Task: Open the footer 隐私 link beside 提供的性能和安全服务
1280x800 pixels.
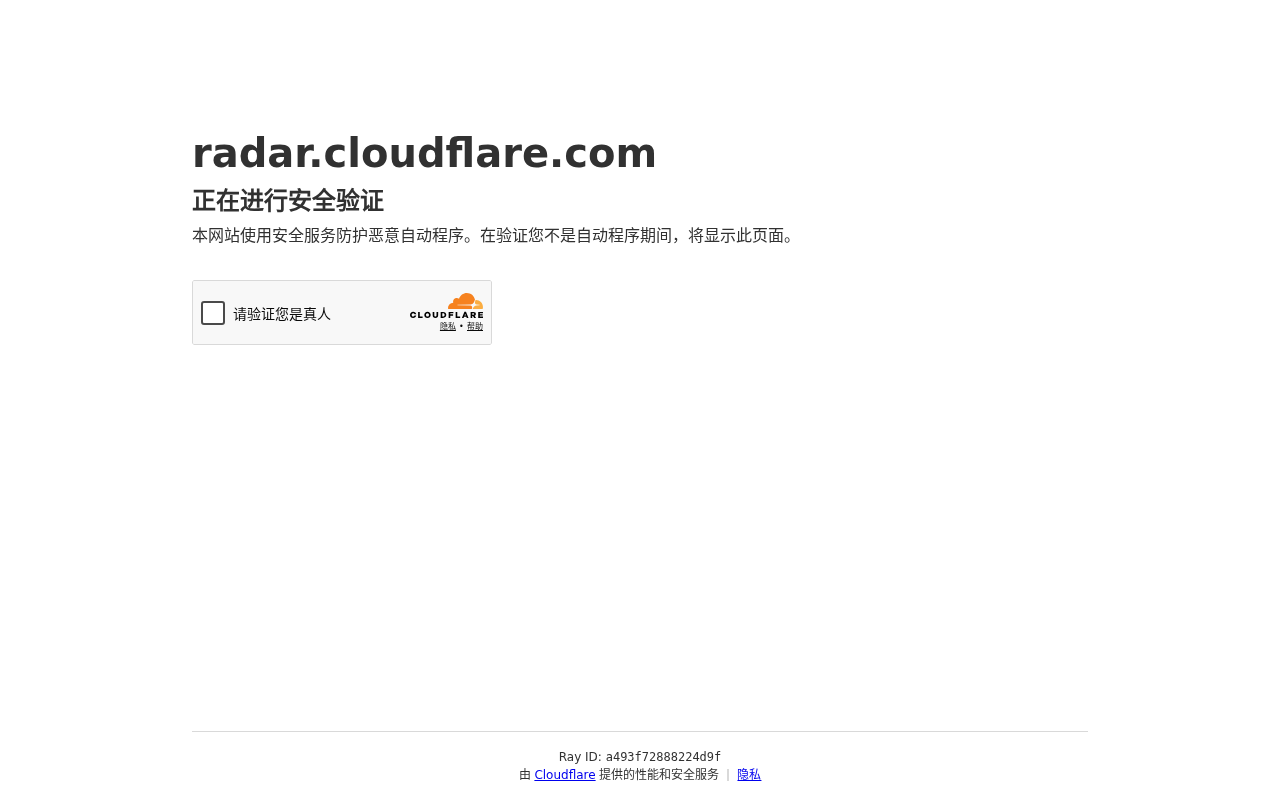Action: (749, 775)
